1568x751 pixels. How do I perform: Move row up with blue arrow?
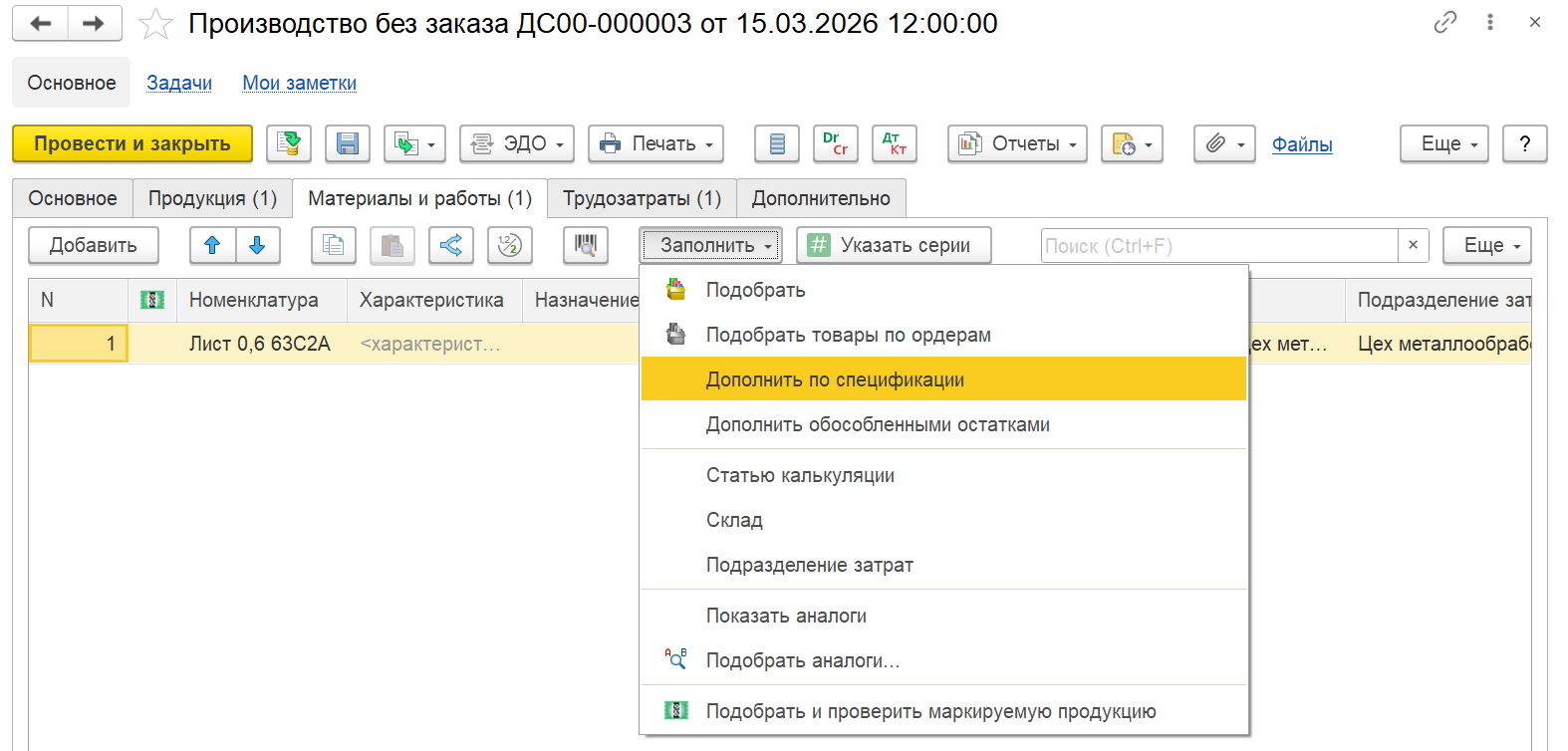pos(212,245)
